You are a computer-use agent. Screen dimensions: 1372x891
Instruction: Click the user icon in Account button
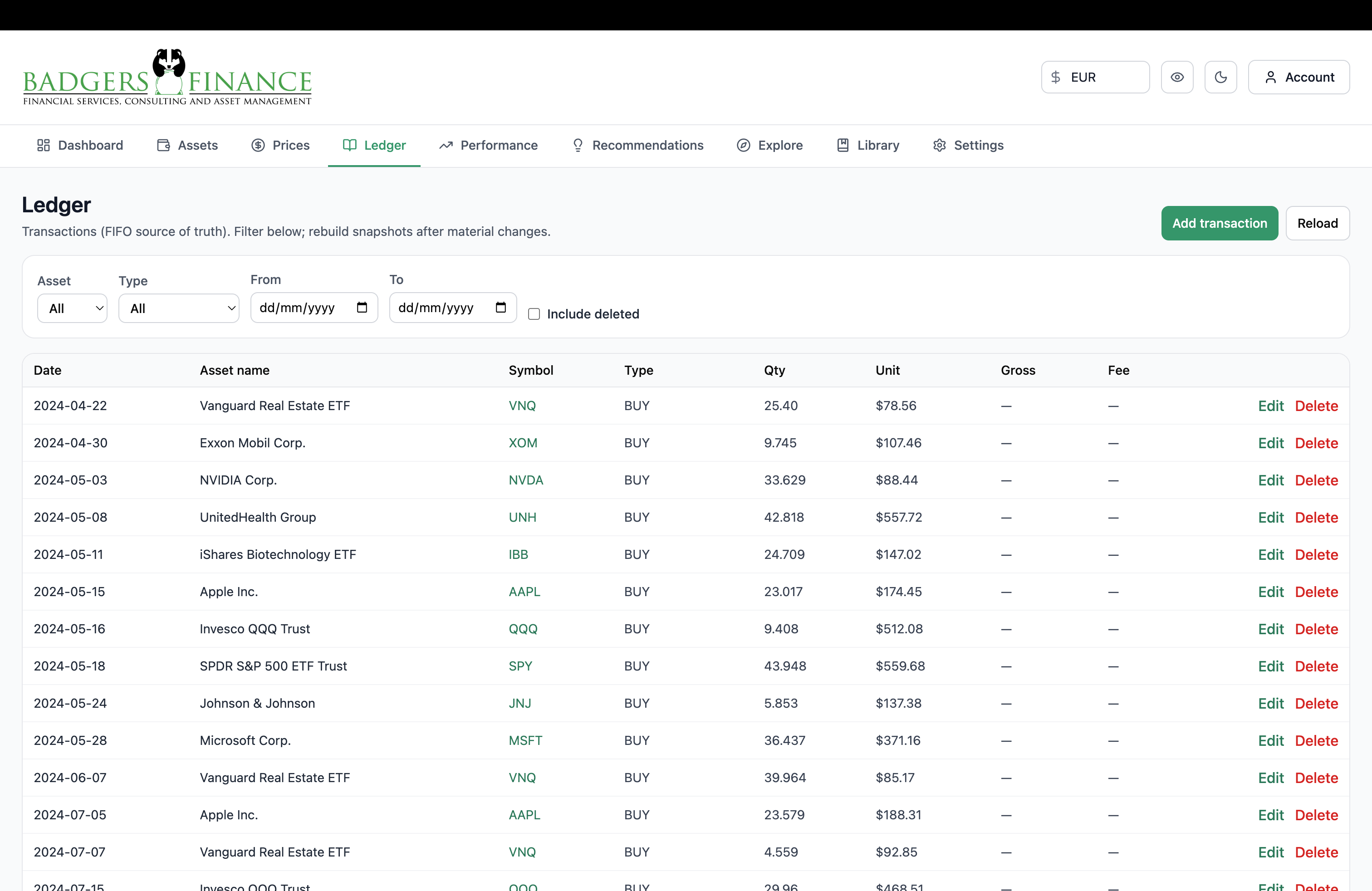[x=1270, y=77]
